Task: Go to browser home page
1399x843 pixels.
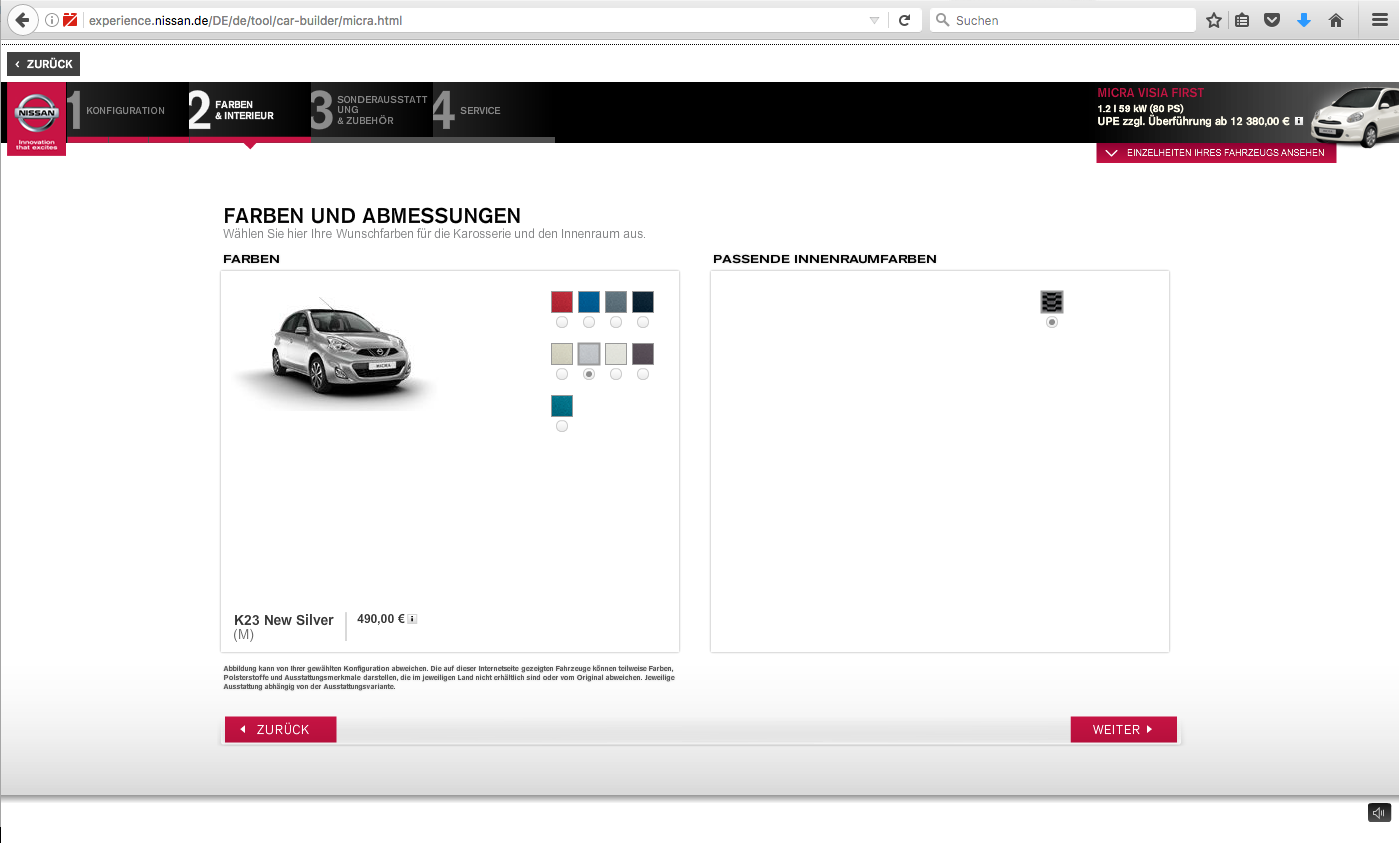Action: [x=1335, y=20]
